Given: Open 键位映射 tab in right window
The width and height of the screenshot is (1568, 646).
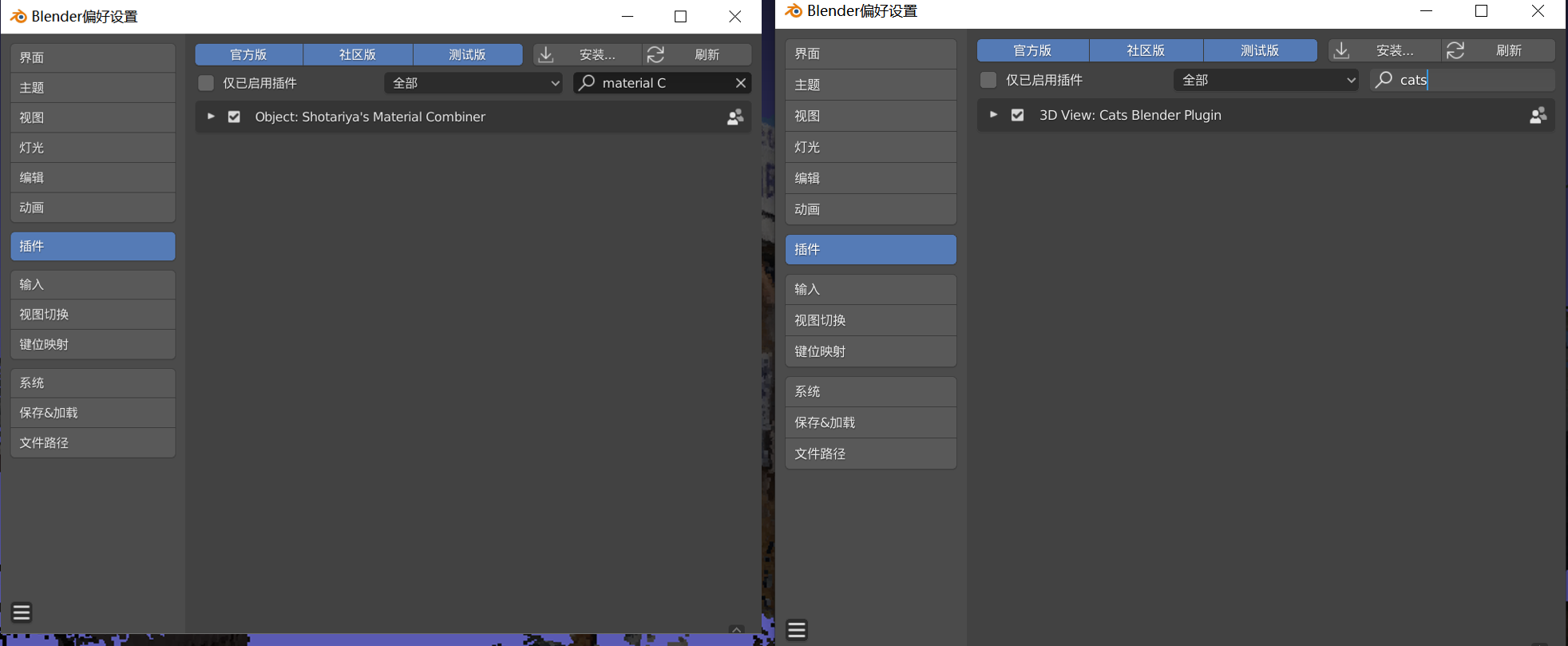Looking at the screenshot, I should (871, 351).
